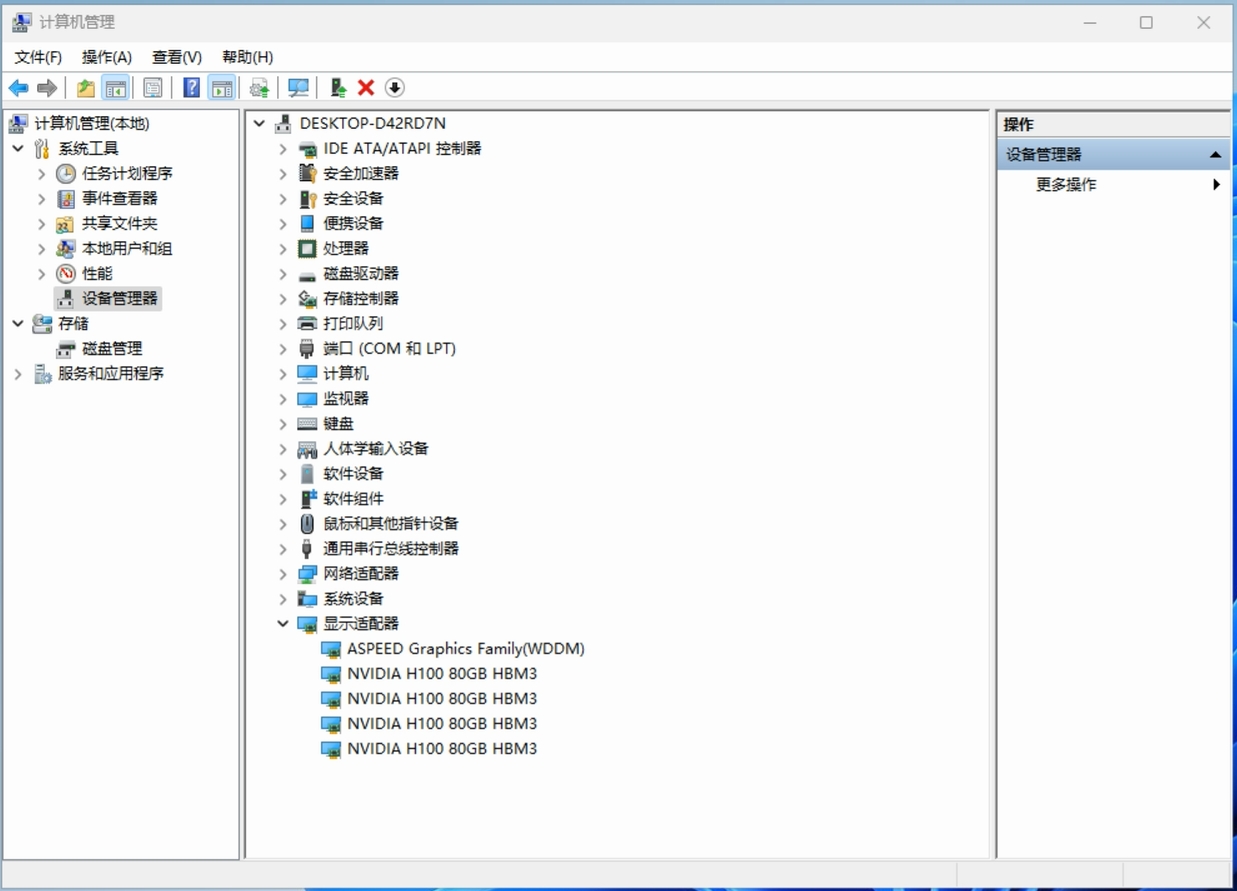Click the adapter icon beside ASPEED Graphics Family
The height and width of the screenshot is (891, 1237).
pyautogui.click(x=331, y=649)
